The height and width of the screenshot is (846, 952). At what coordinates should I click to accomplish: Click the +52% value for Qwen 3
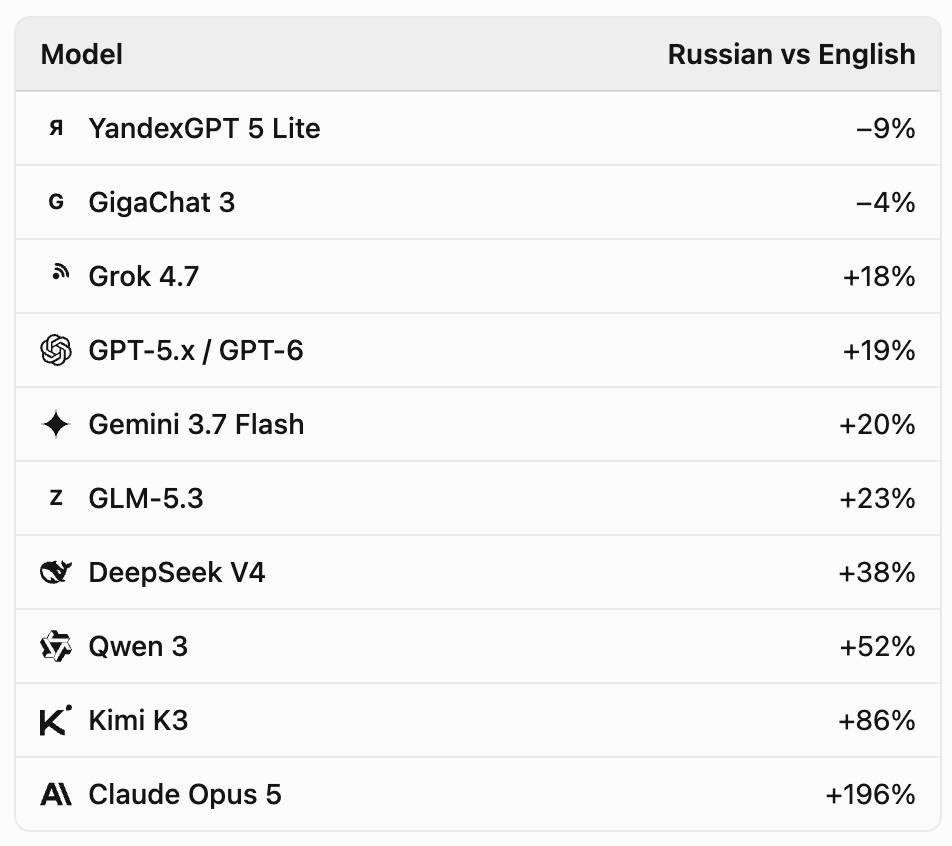tap(877, 646)
